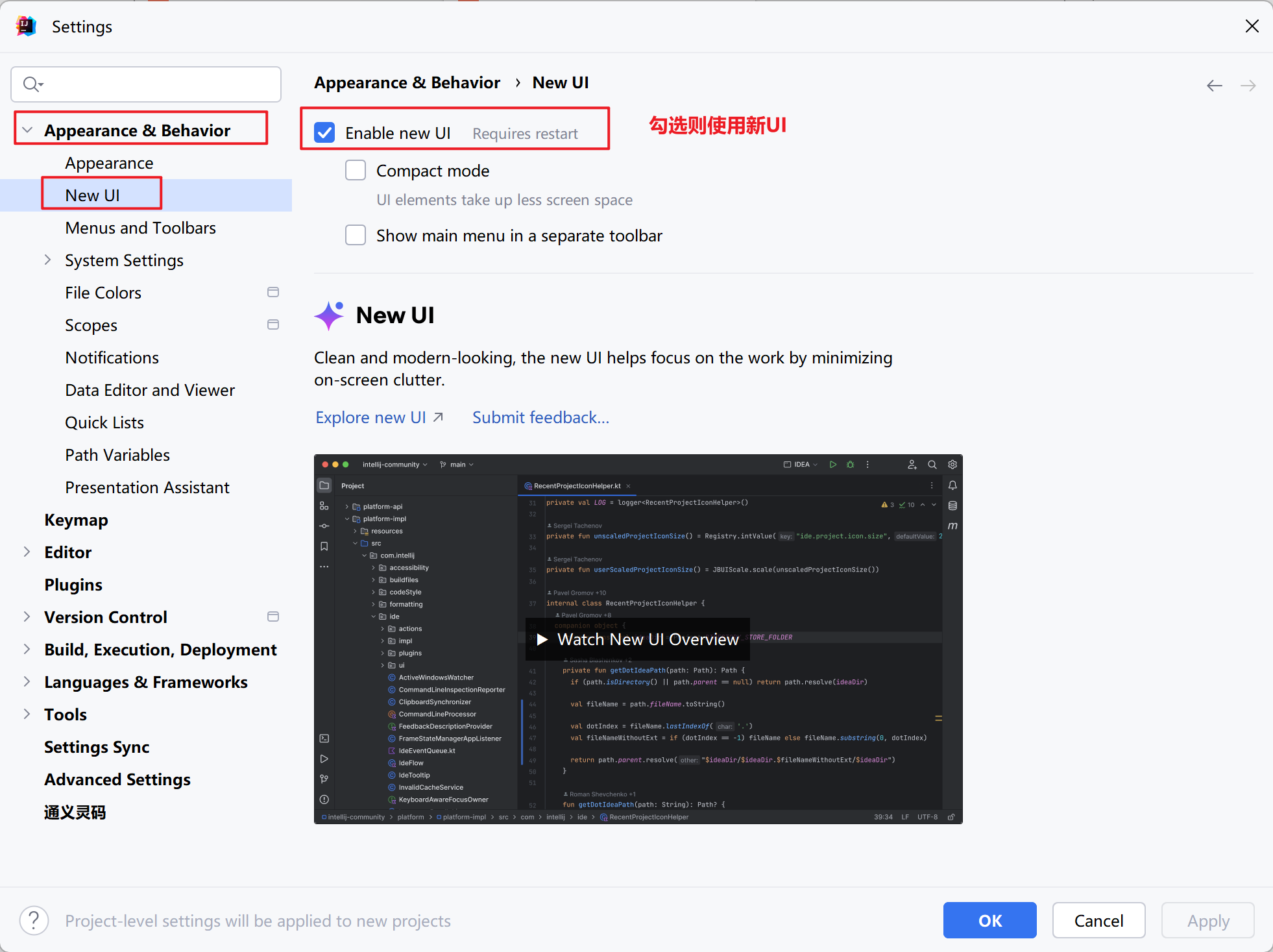Open the Keymap settings
1273x952 pixels.
77,520
